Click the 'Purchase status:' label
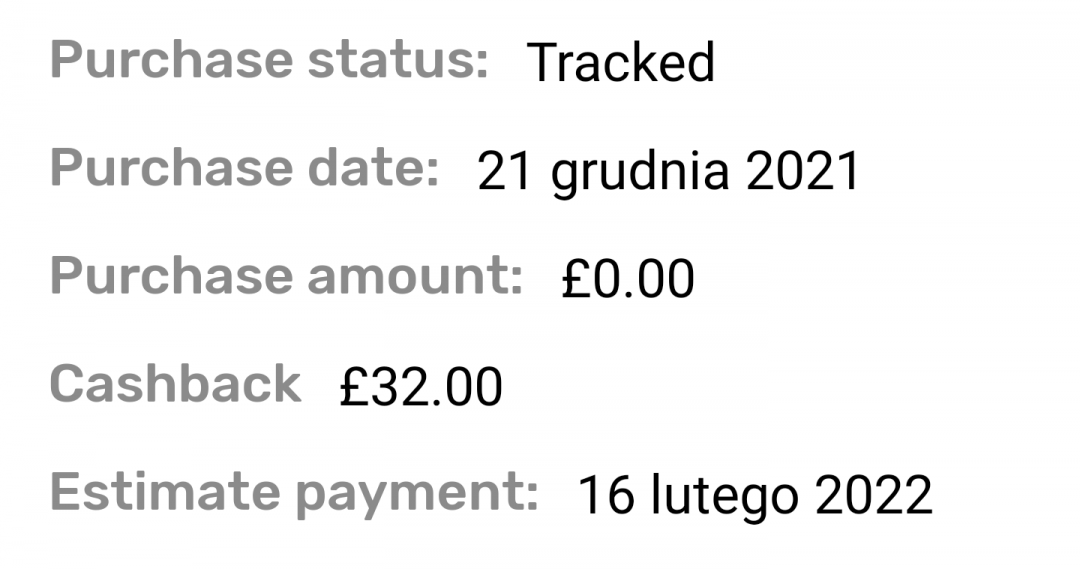Viewport: 1080px width, 569px height. pos(268,62)
